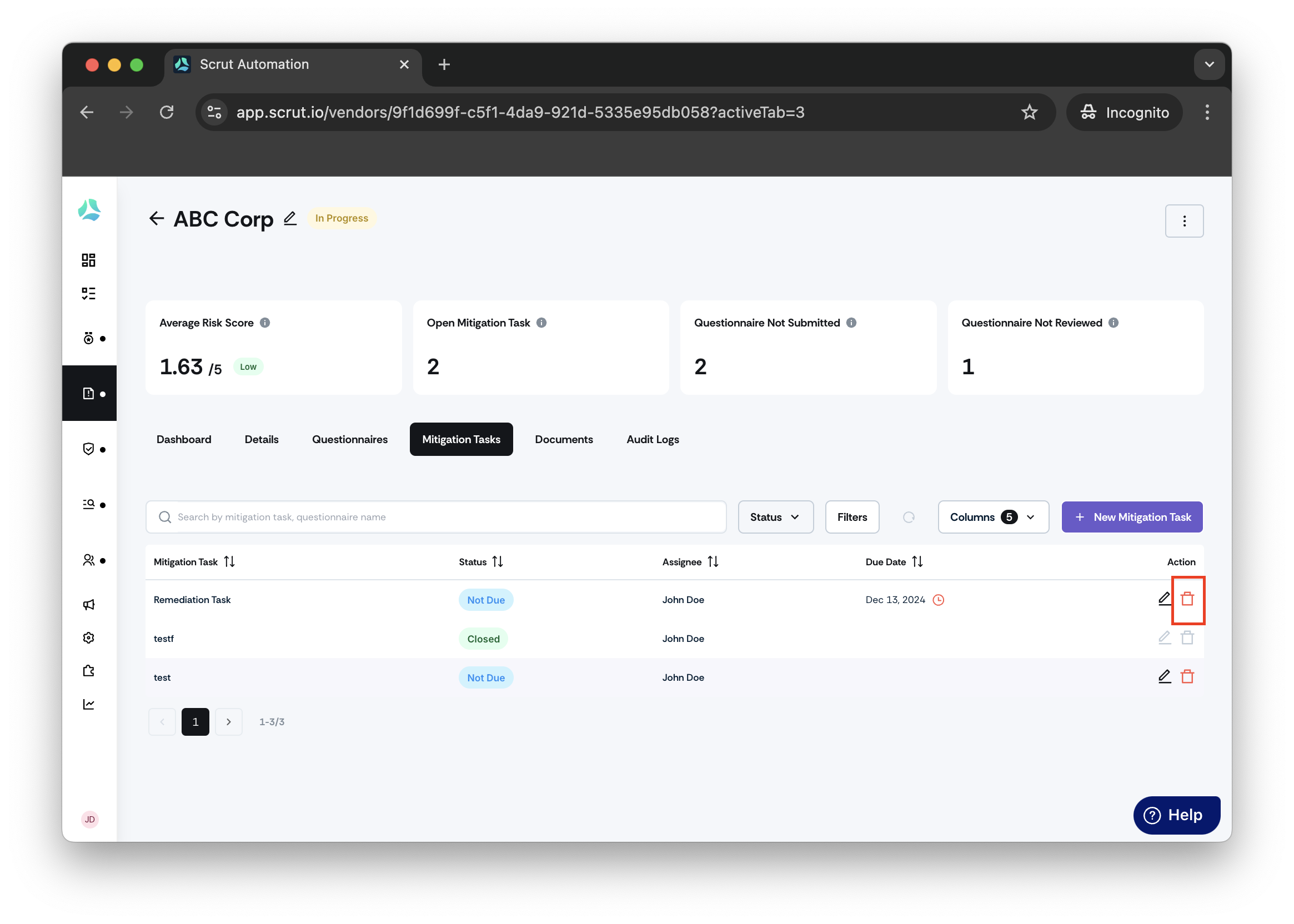Open the checklist tasks icon in sidebar

(x=88, y=294)
